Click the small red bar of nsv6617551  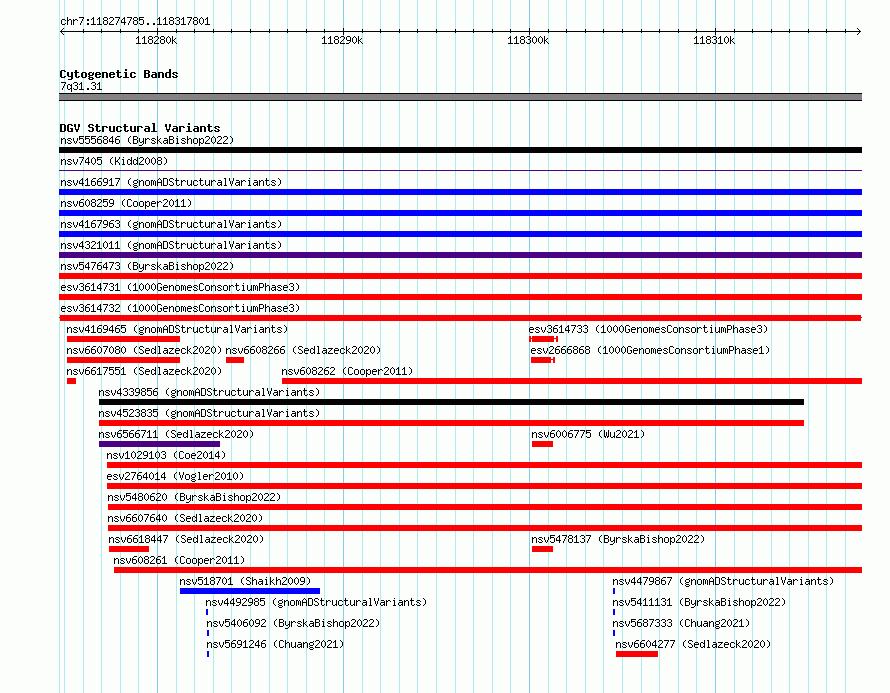72,381
